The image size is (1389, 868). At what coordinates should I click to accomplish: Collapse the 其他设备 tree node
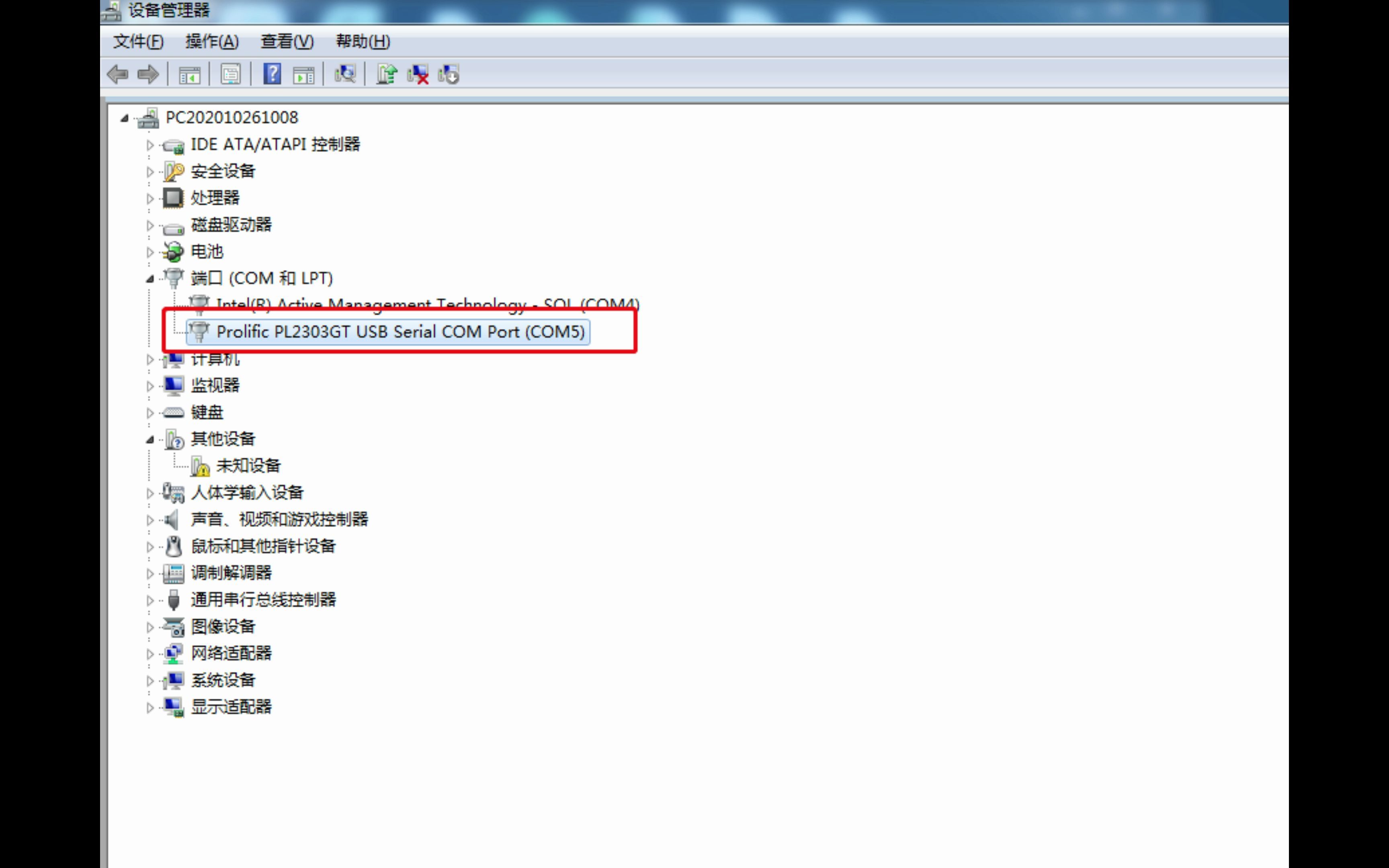[x=150, y=440]
